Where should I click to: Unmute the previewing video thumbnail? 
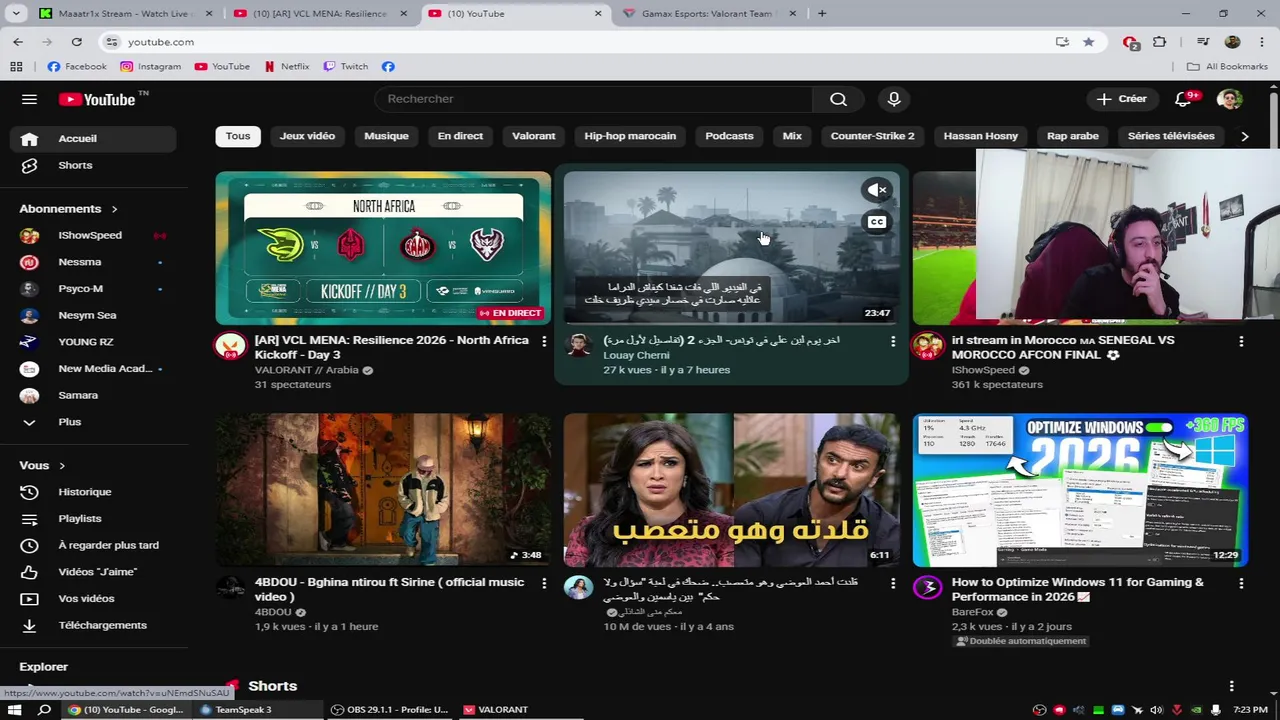pyautogui.click(x=877, y=190)
